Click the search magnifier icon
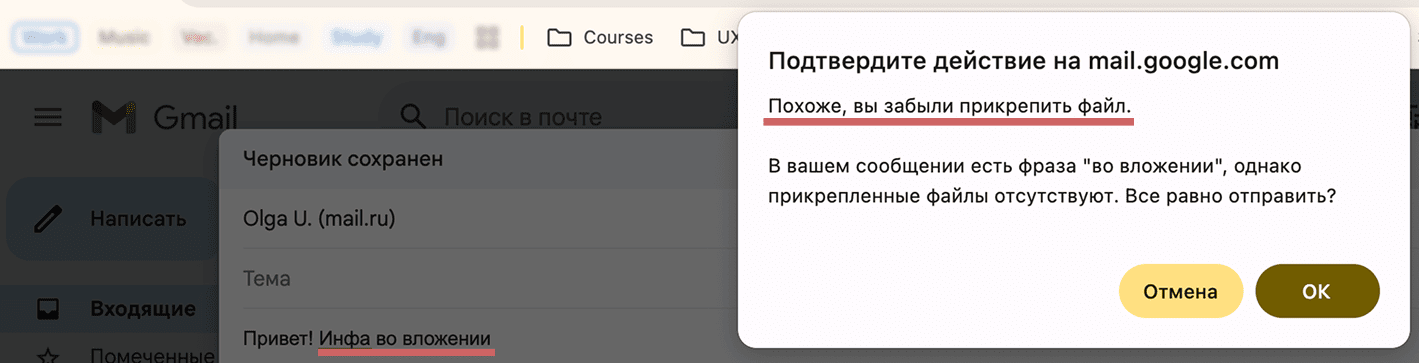 (x=414, y=117)
